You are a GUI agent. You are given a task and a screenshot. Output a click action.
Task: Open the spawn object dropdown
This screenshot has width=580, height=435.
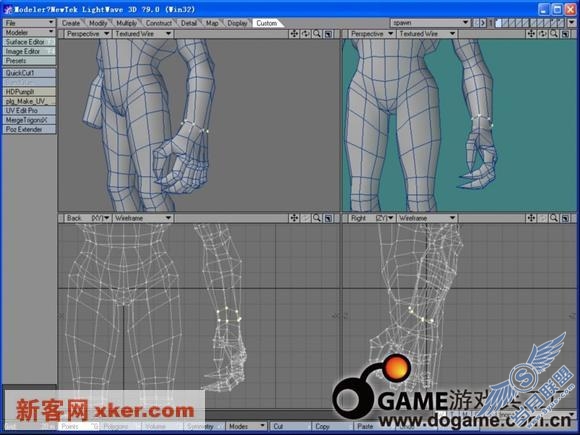pos(430,23)
